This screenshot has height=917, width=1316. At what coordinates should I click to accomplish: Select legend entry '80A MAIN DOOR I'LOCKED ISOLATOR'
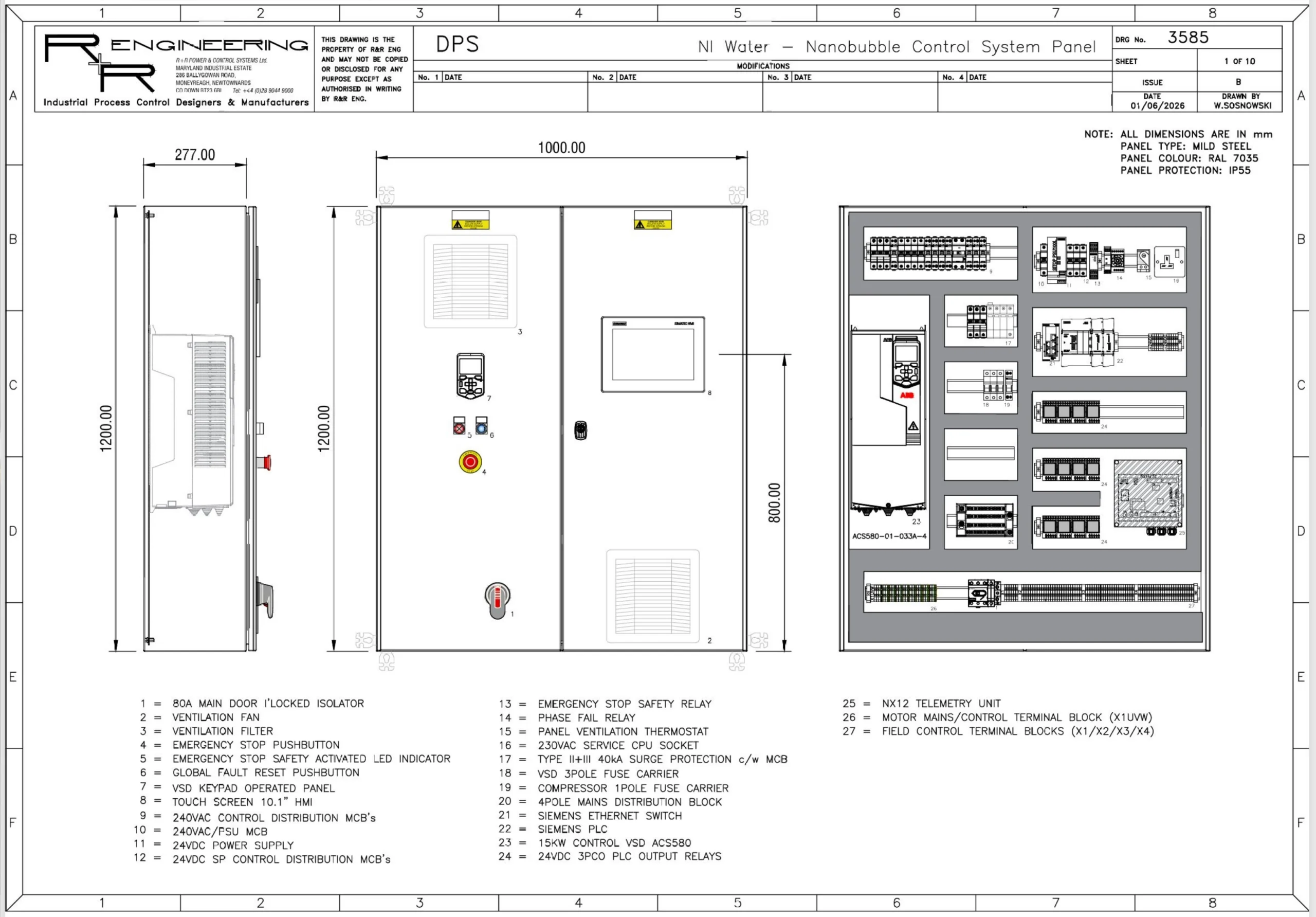[268, 703]
